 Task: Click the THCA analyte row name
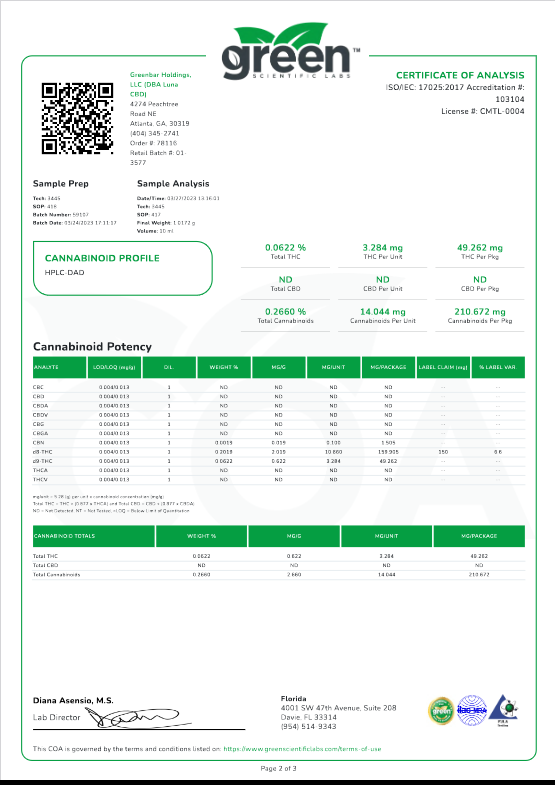[40, 470]
